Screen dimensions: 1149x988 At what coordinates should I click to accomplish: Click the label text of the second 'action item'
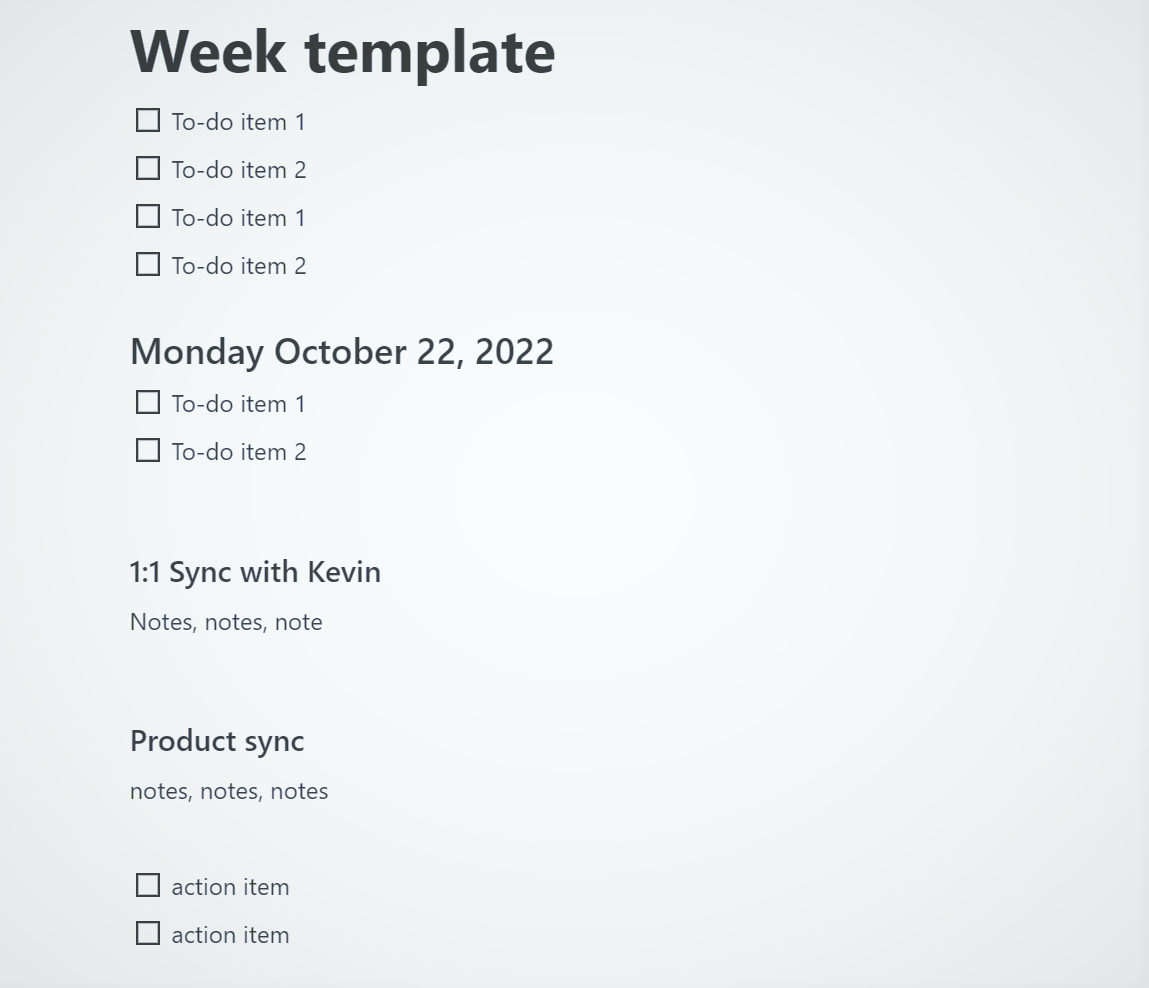point(230,934)
